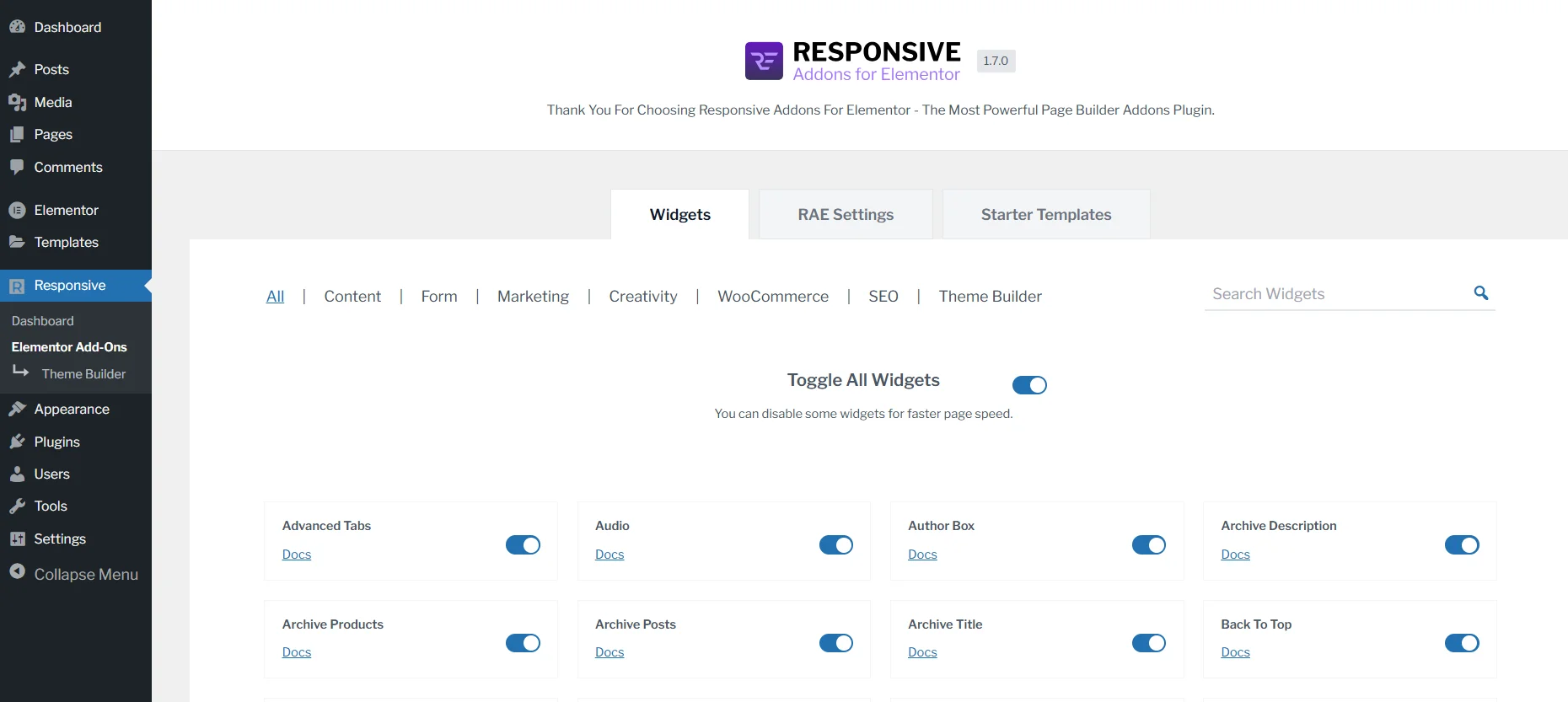The height and width of the screenshot is (702, 1568).
Task: Switch to the RAE Settings tab
Action: [x=846, y=214]
